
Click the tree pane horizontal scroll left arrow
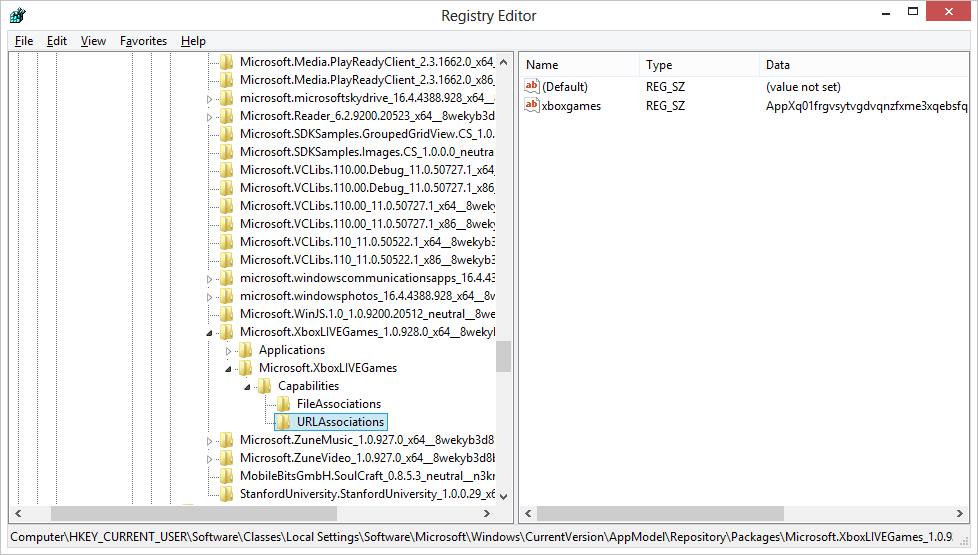(18, 513)
